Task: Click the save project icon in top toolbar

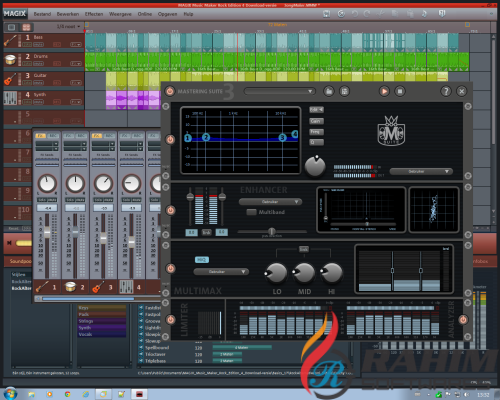Action: [x=327, y=14]
